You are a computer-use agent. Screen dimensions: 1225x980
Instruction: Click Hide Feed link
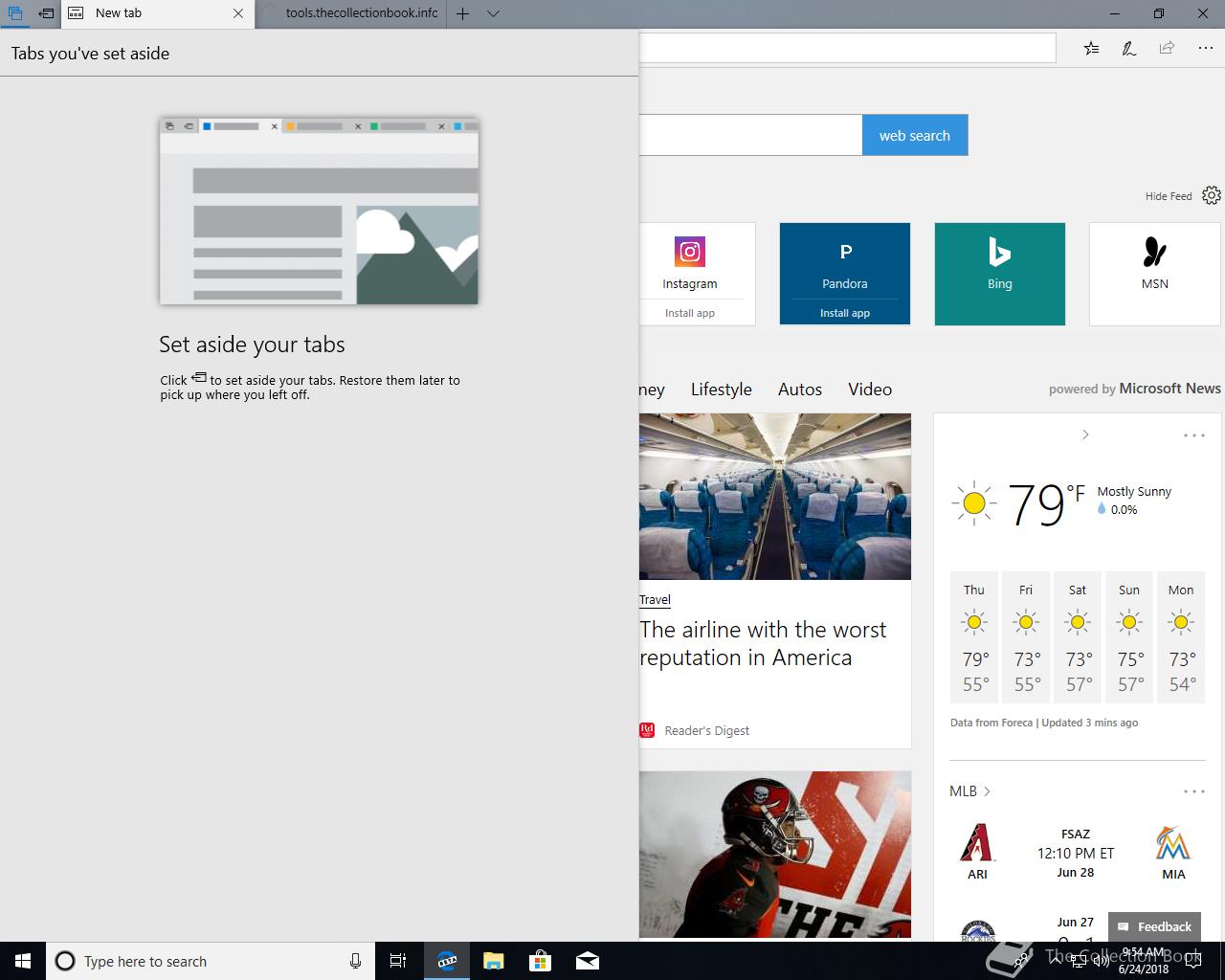1169,196
